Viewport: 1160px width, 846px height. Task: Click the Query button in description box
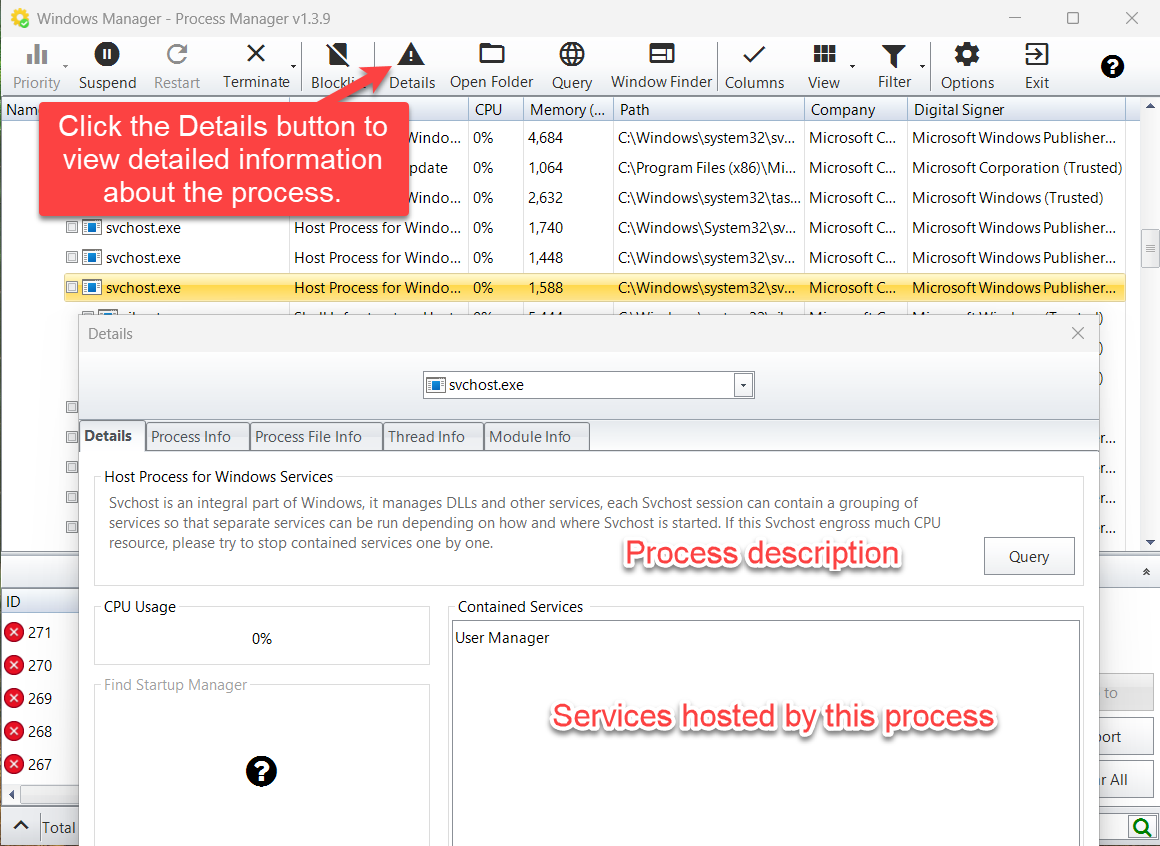pyautogui.click(x=1029, y=556)
